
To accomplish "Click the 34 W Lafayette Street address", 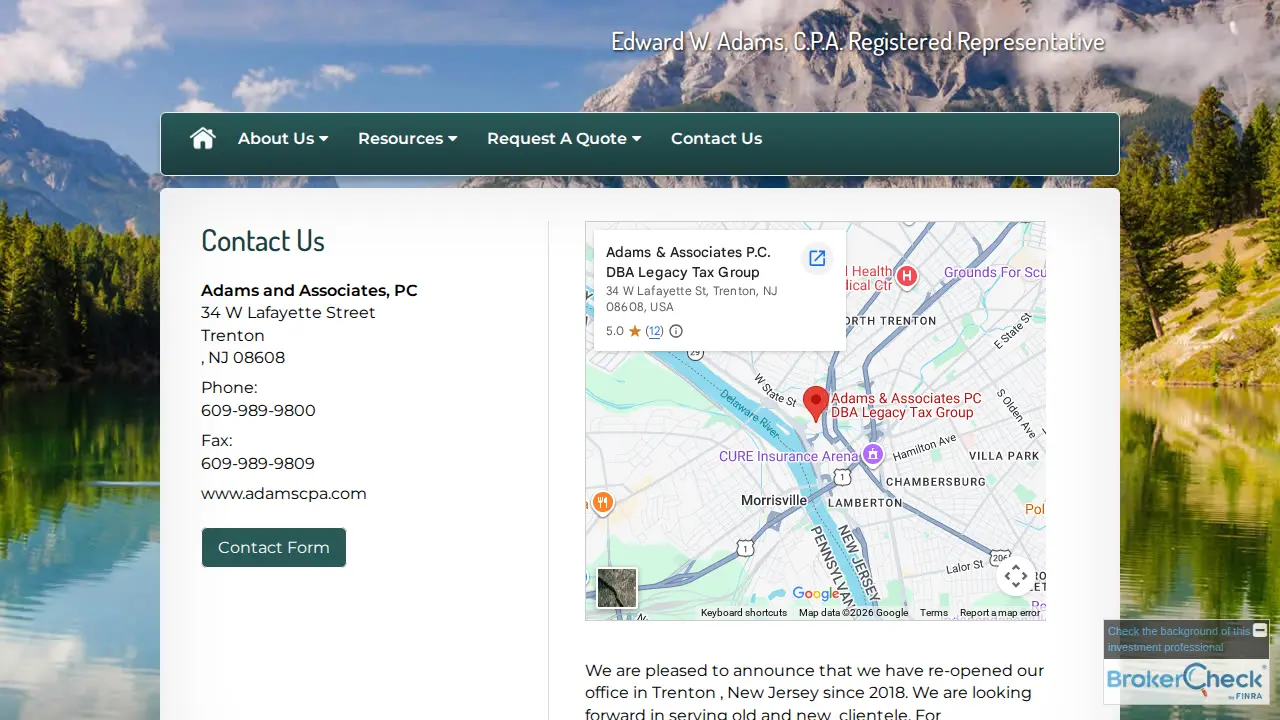I will click(x=288, y=313).
